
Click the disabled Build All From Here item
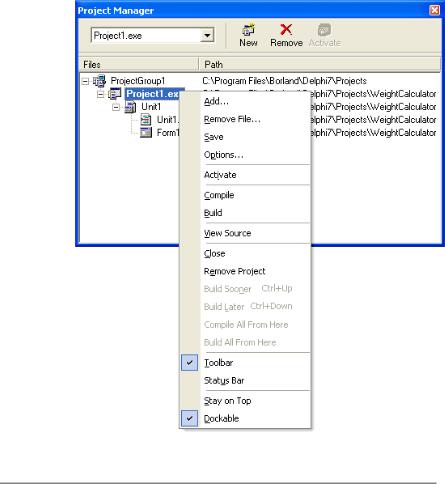pyautogui.click(x=245, y=342)
